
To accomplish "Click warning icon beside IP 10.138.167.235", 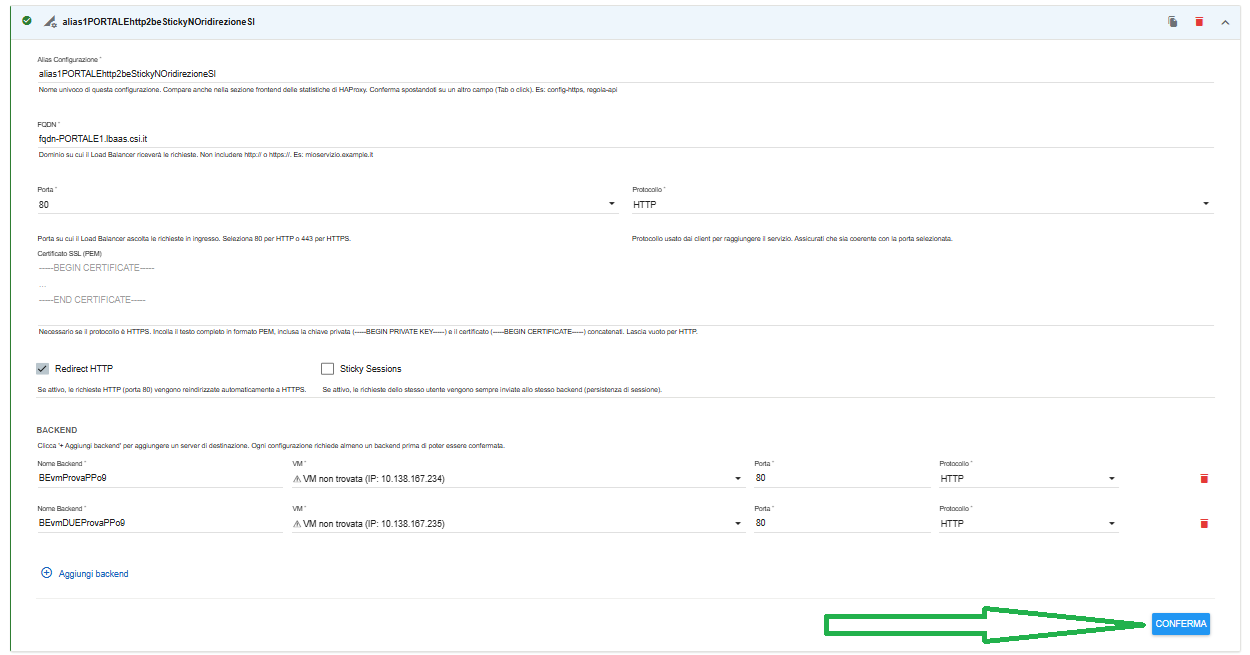I will point(297,523).
